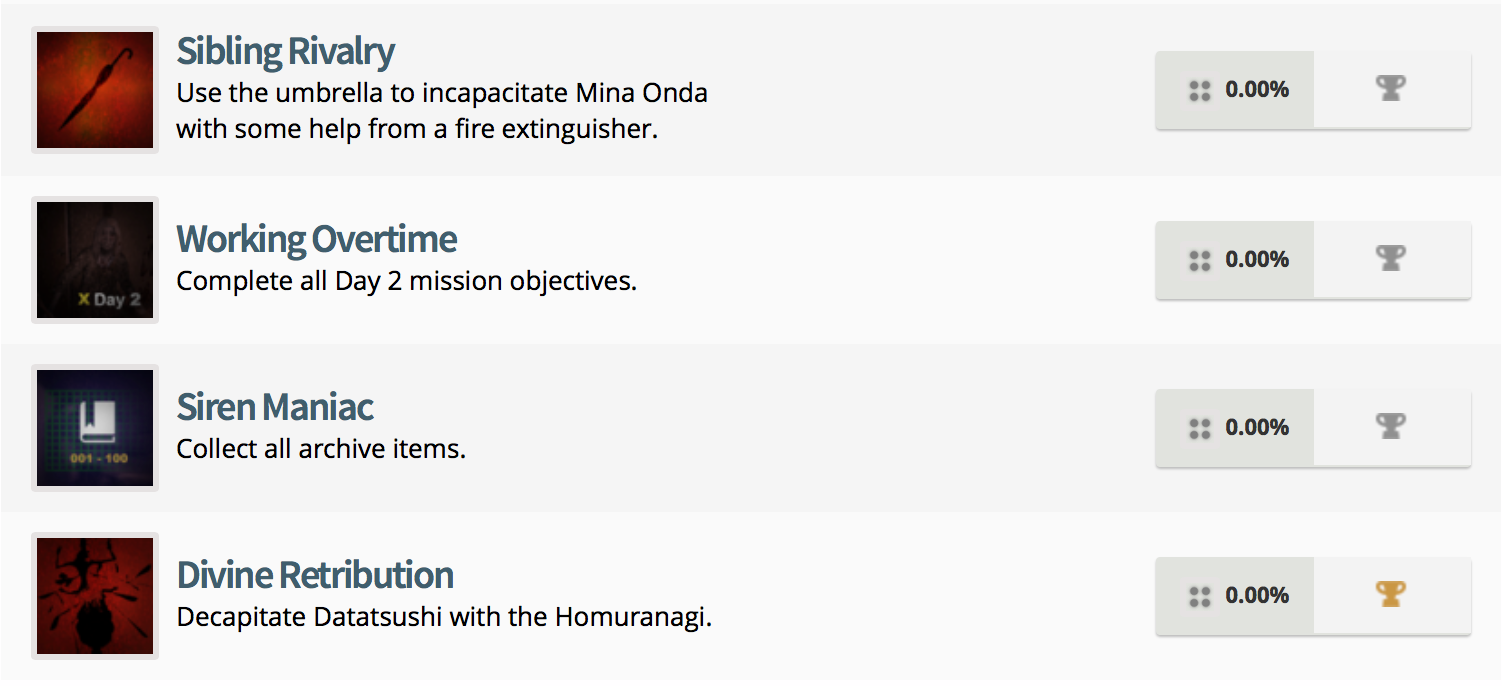Click the Siren Maniac archive book image
The width and height of the screenshot is (1502, 686).
click(95, 428)
